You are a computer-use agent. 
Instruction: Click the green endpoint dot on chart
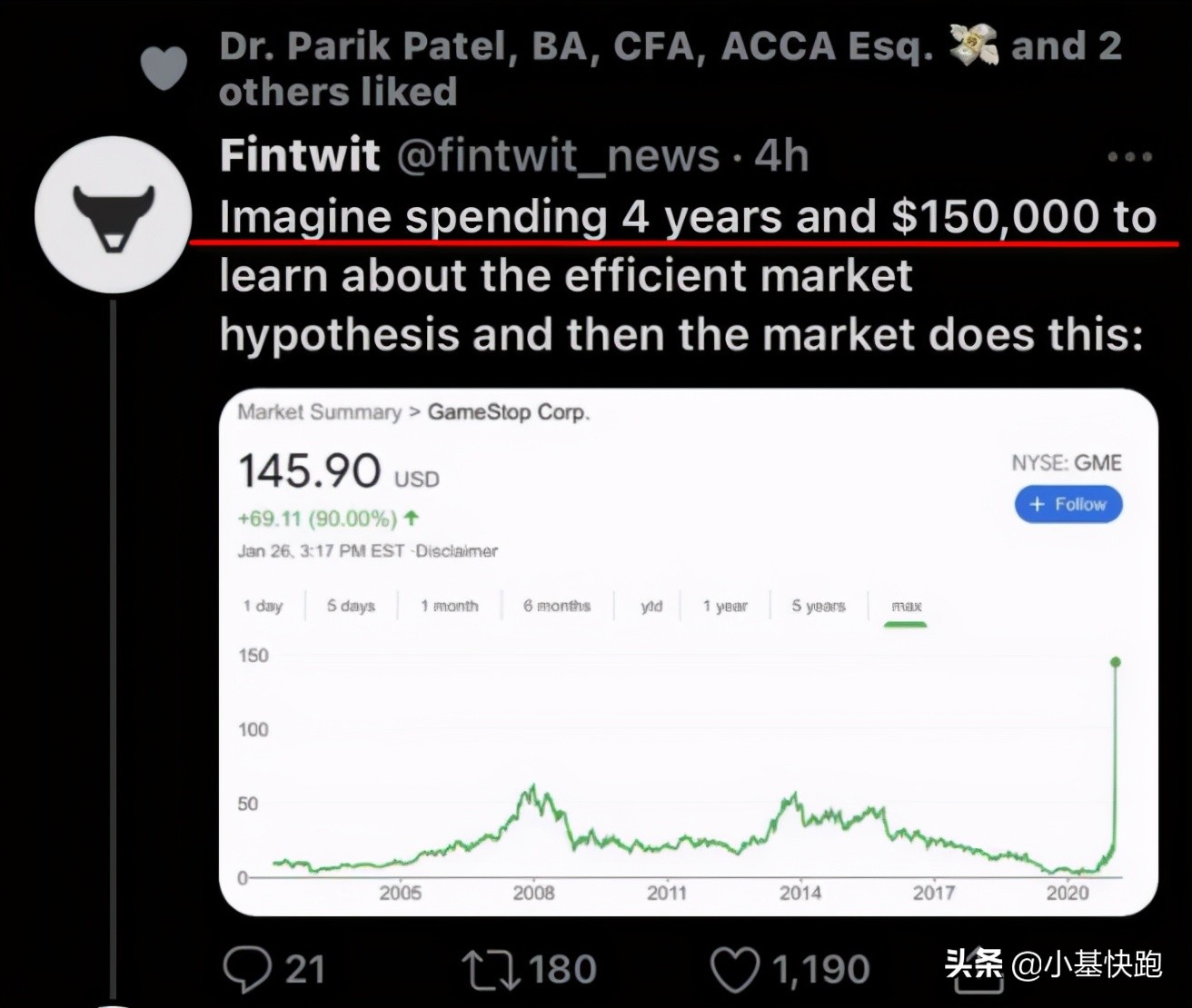point(1116,662)
